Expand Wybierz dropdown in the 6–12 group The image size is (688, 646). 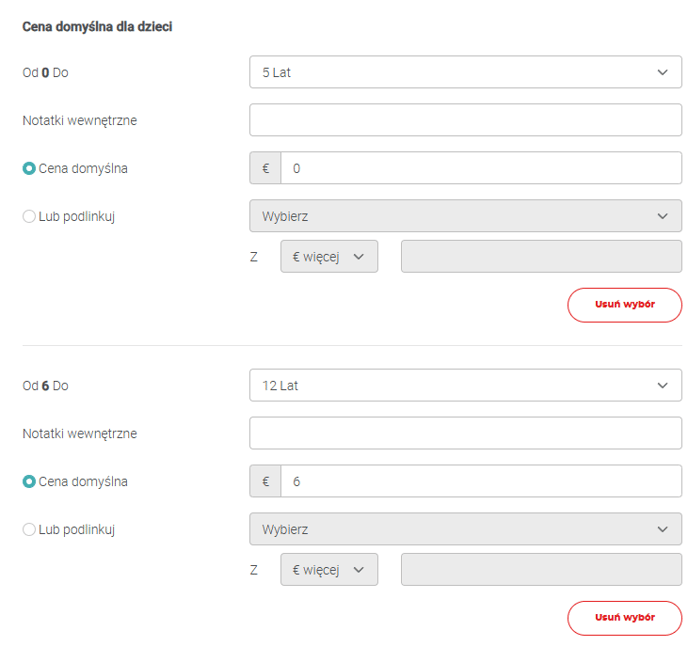pos(465,529)
